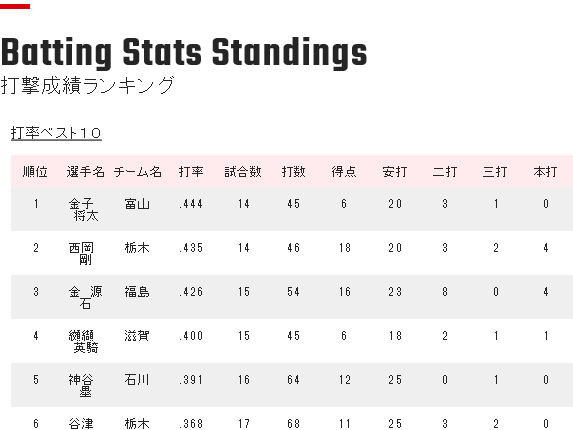The height and width of the screenshot is (430, 573).
Task: Click the 三打 column header
Action: (495, 172)
